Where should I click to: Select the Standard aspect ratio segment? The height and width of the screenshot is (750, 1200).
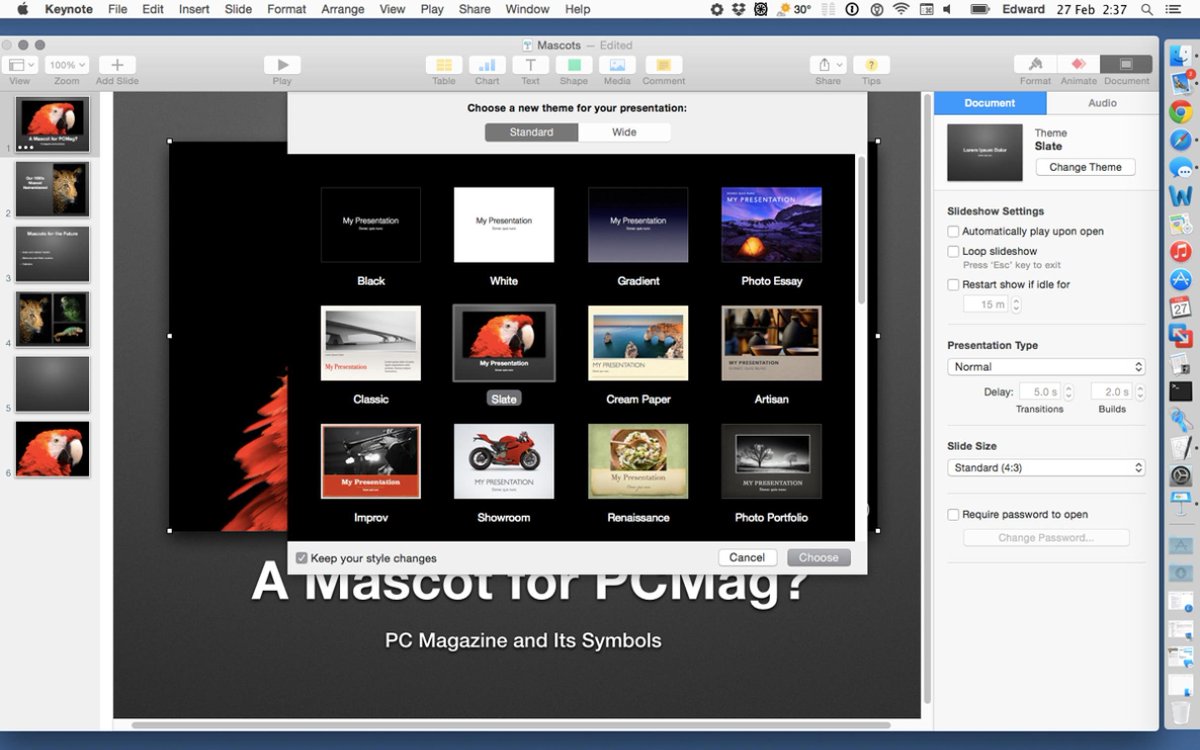pos(531,132)
